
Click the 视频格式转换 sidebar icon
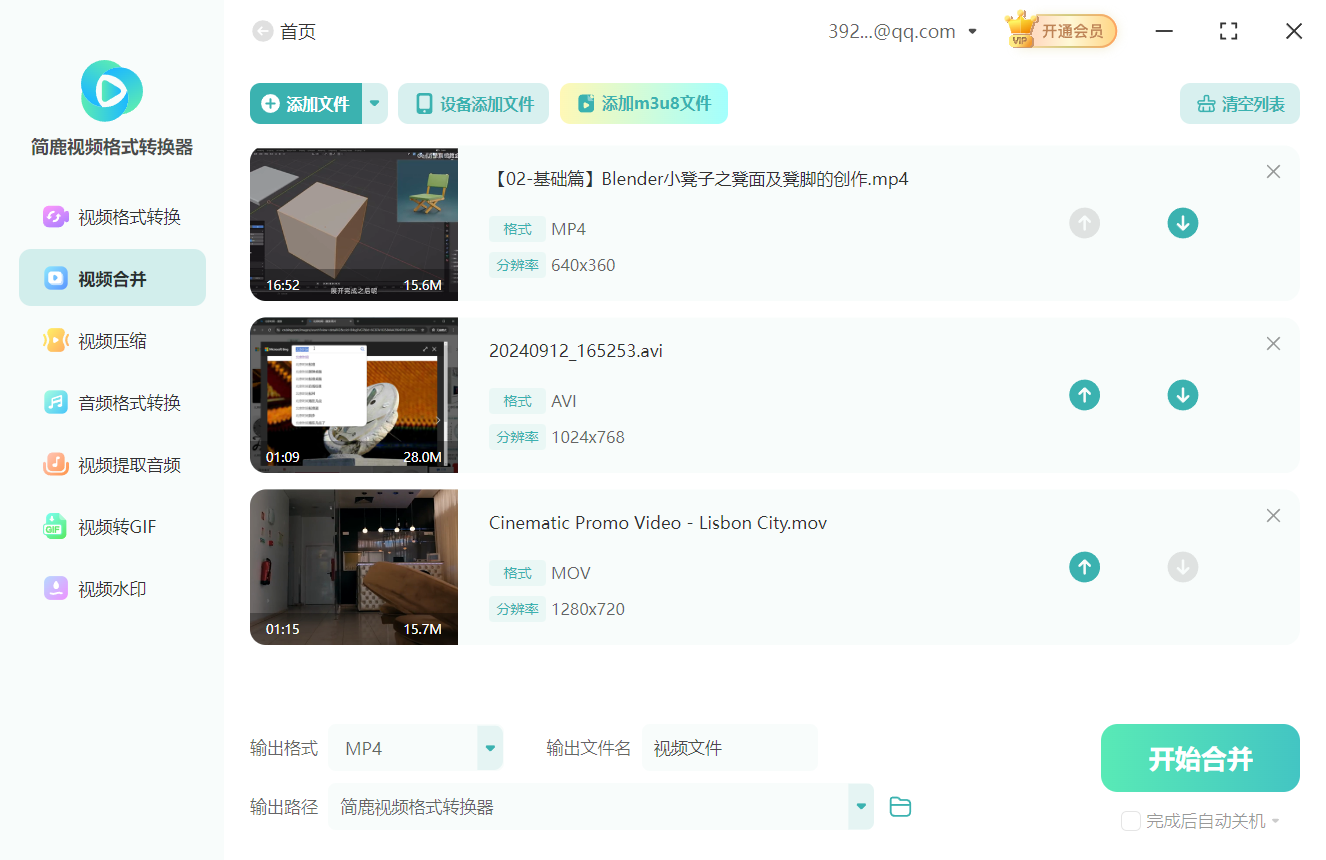(55, 217)
